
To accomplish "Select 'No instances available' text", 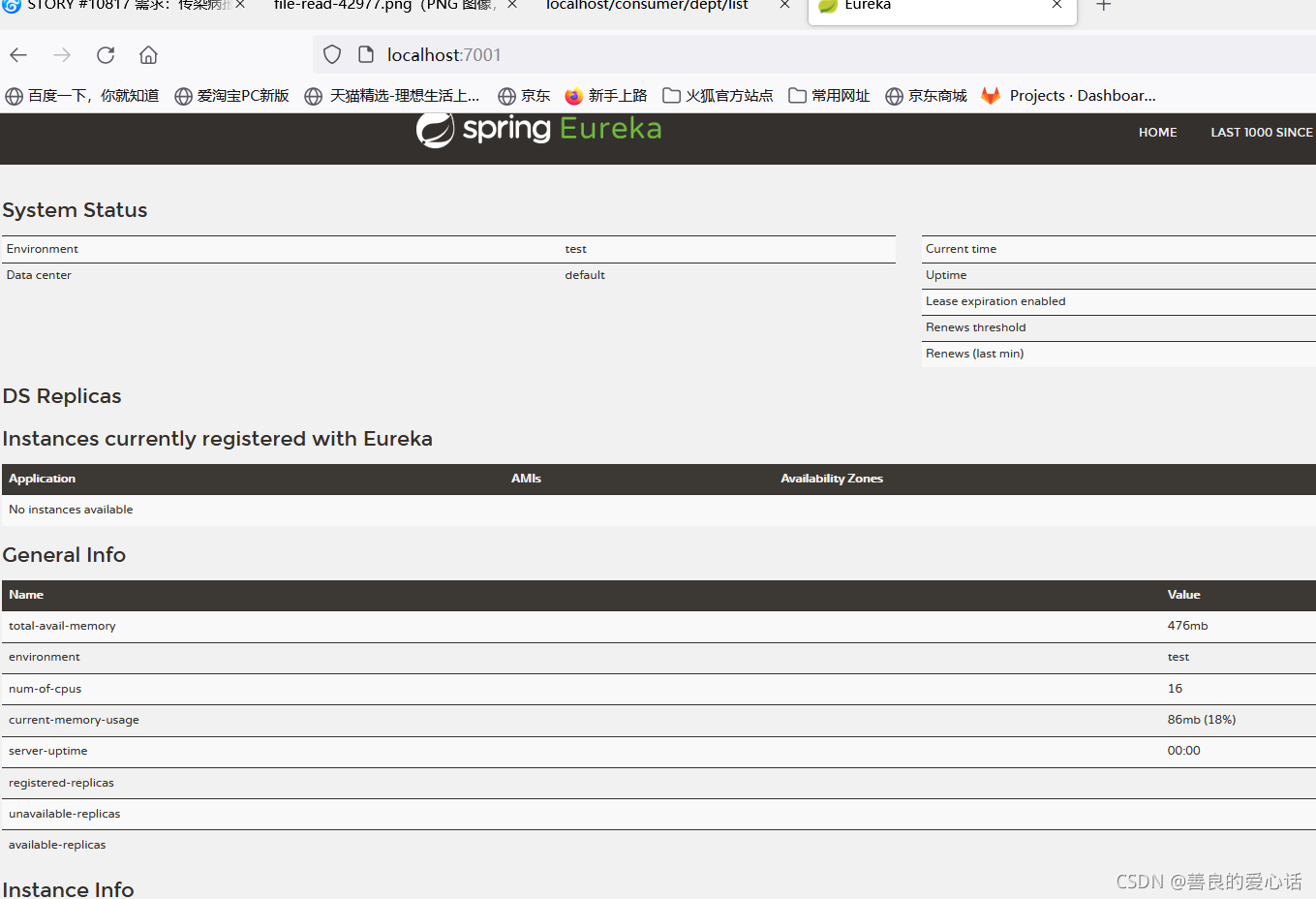I will point(71,510).
